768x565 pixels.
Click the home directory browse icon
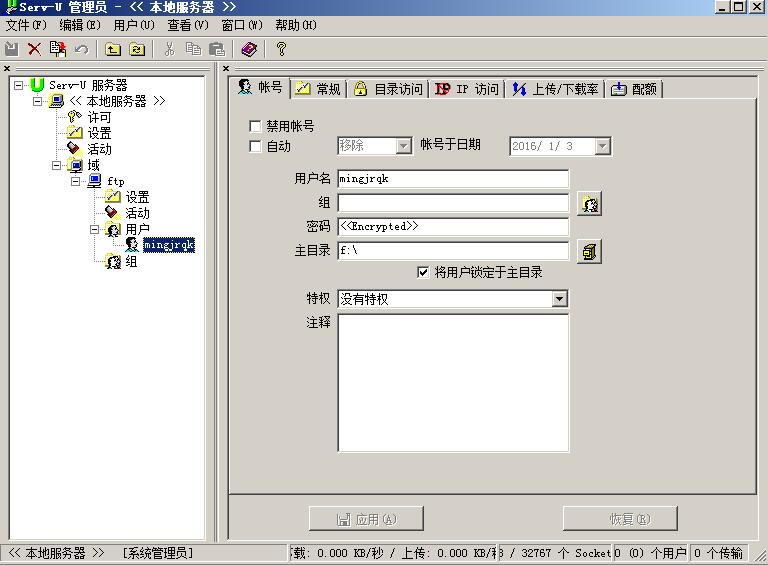pyautogui.click(x=589, y=252)
